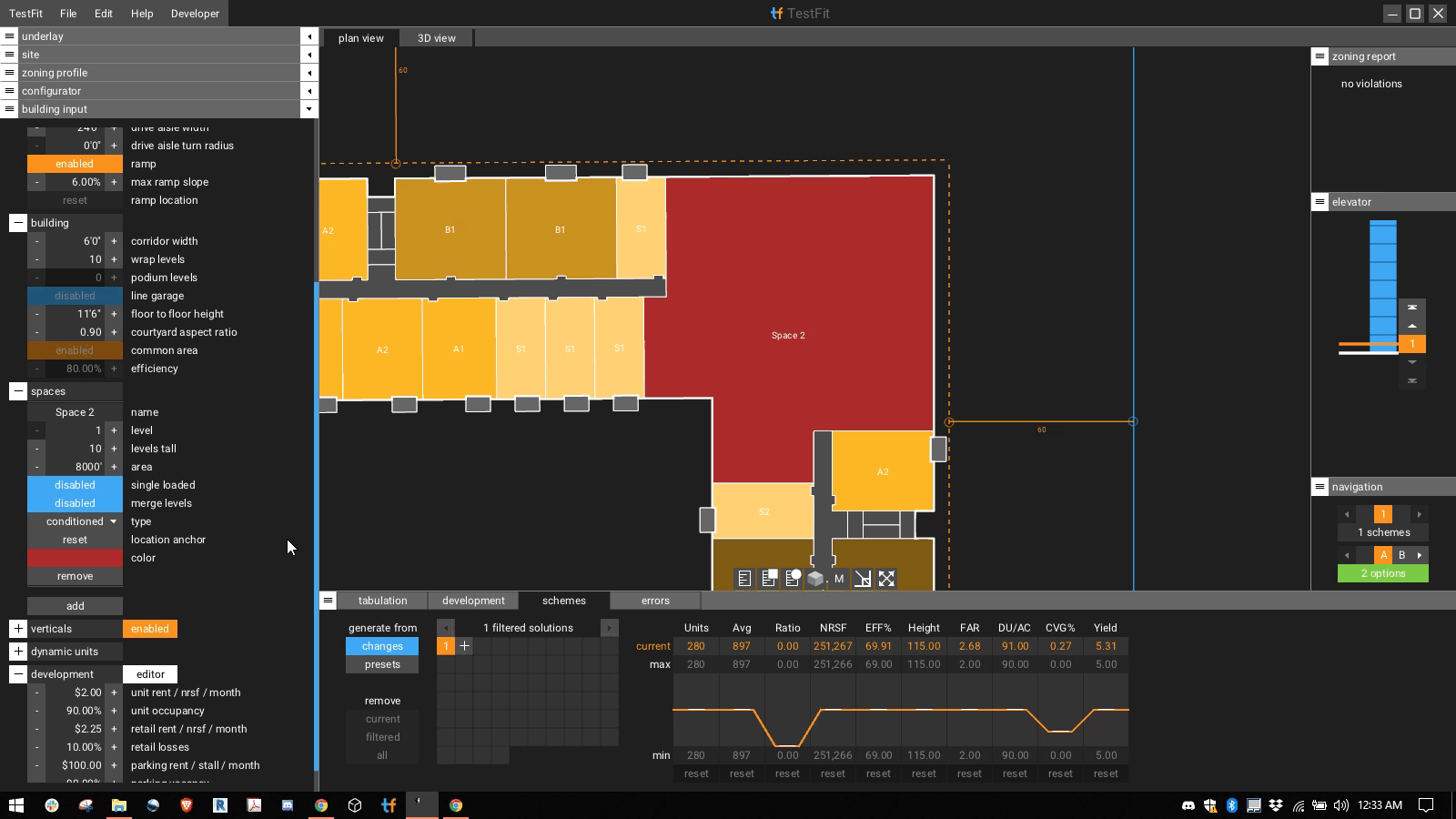Switch to the 3D view tab
This screenshot has width=1456, height=819.
coord(436,38)
